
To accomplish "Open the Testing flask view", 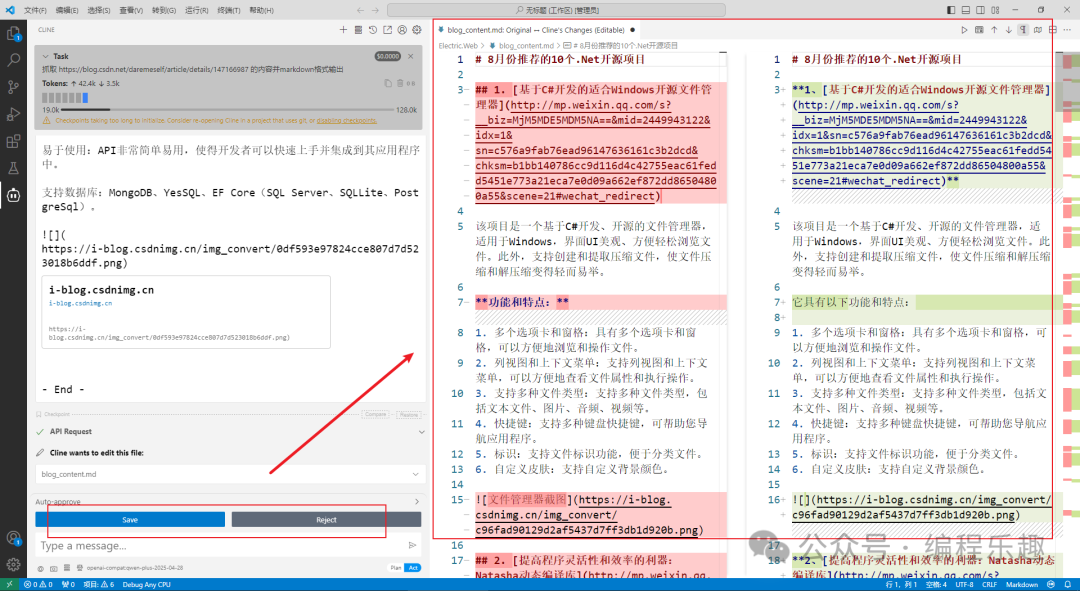I will (13, 168).
